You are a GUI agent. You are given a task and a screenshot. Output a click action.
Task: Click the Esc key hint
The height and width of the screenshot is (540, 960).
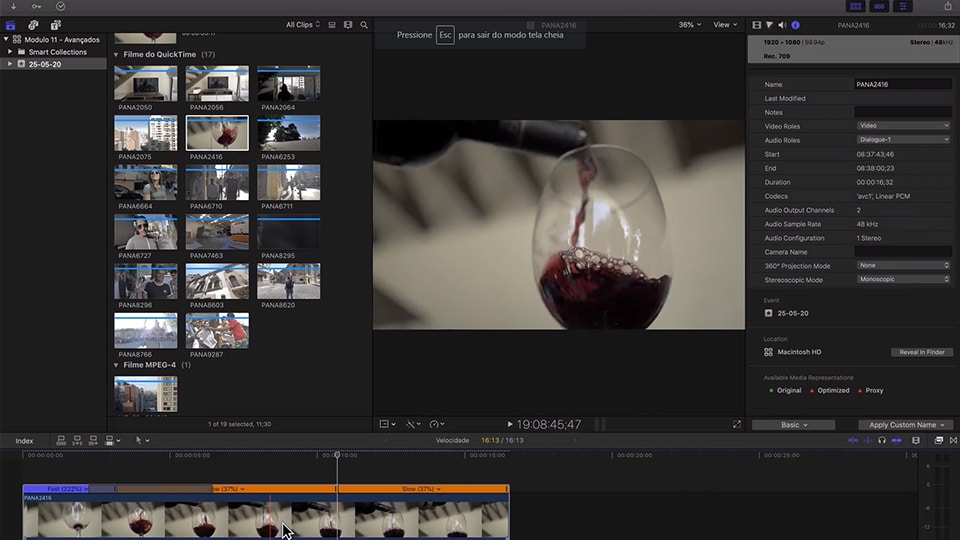[445, 35]
